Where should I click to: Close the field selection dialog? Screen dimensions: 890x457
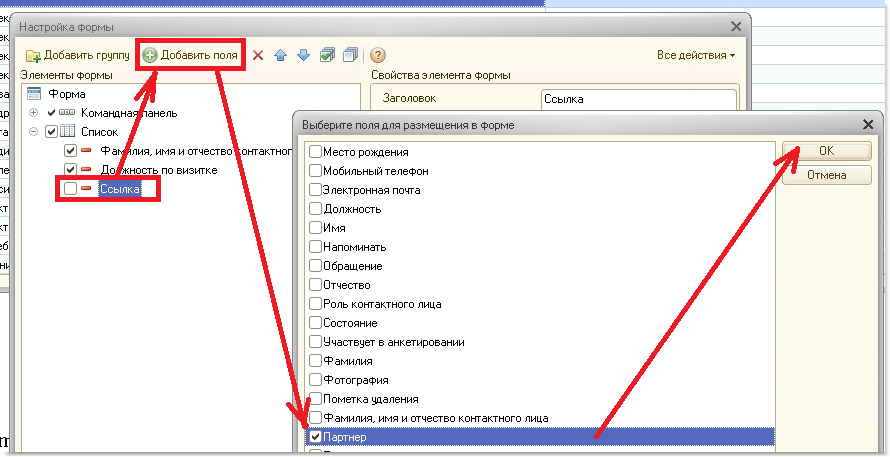pos(866,125)
